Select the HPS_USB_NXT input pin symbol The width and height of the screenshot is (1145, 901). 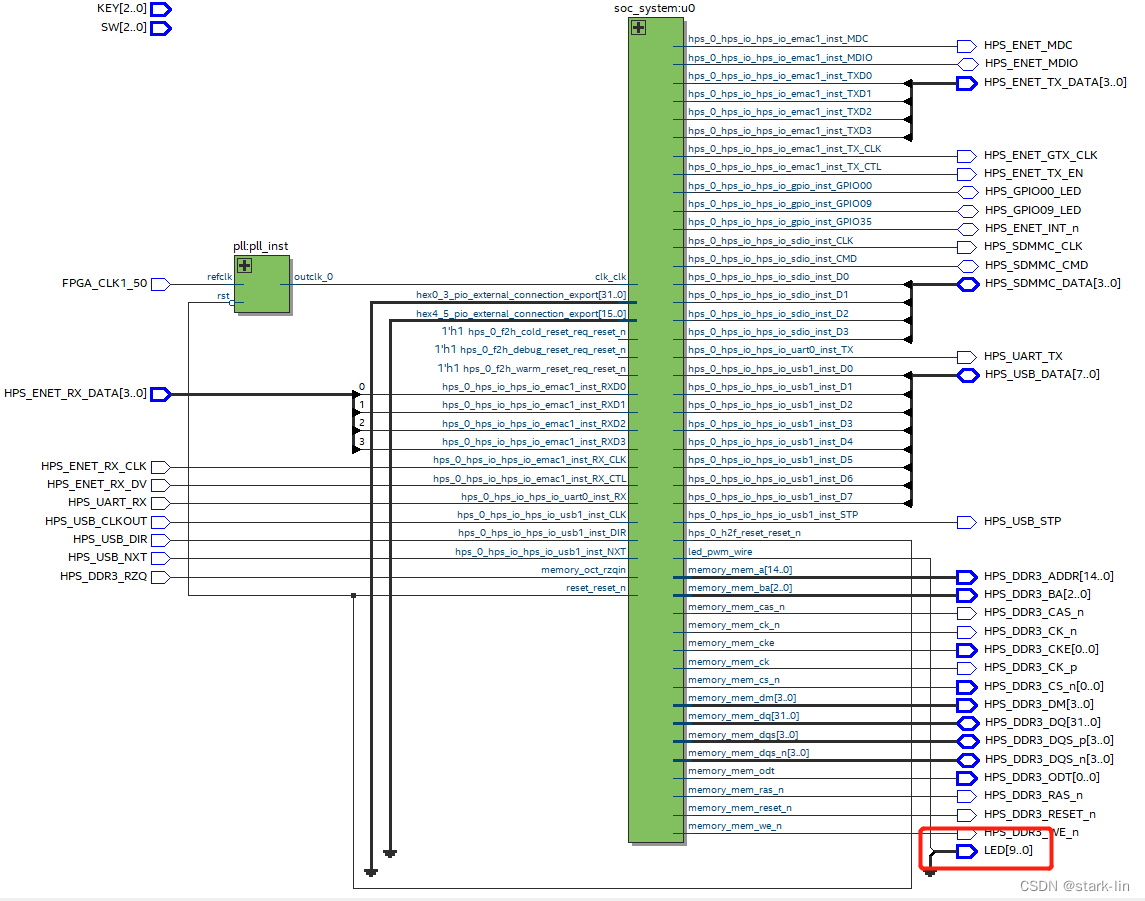(x=161, y=559)
